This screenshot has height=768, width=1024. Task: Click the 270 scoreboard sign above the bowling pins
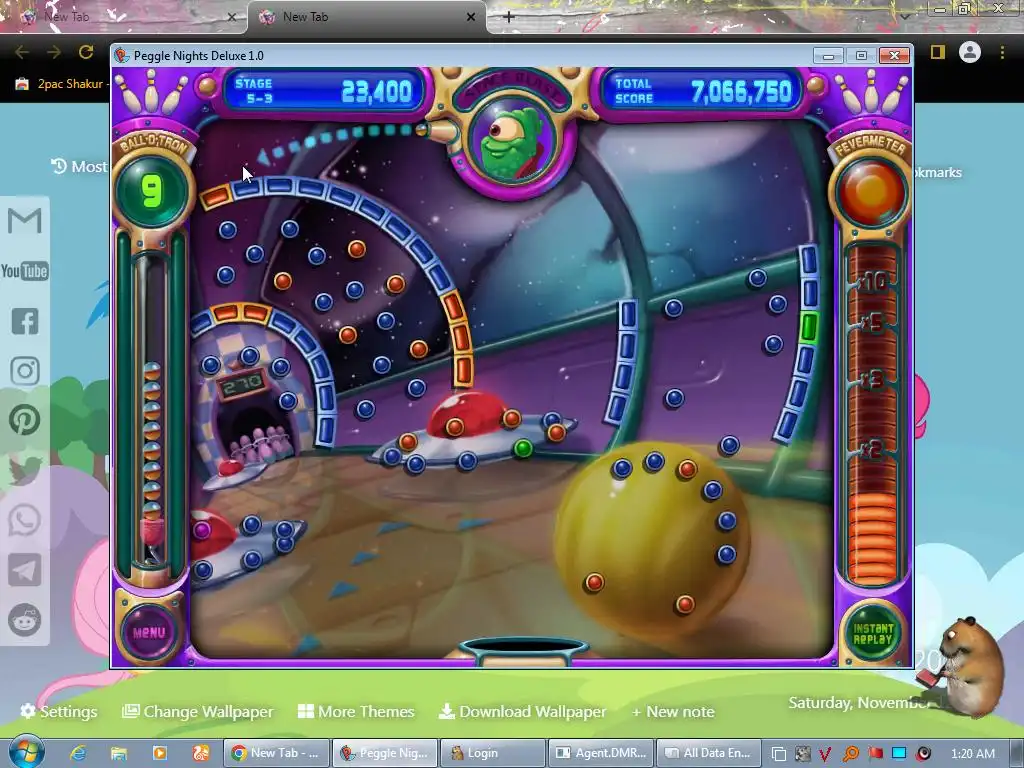tap(241, 385)
